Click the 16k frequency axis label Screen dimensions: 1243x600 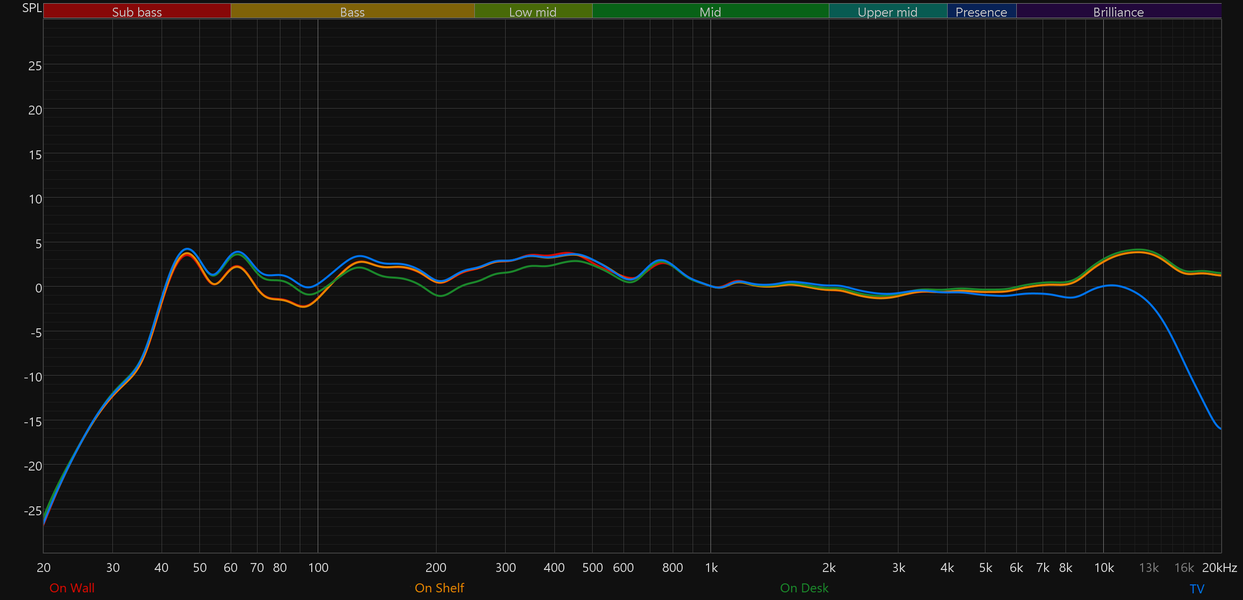(x=1183, y=568)
